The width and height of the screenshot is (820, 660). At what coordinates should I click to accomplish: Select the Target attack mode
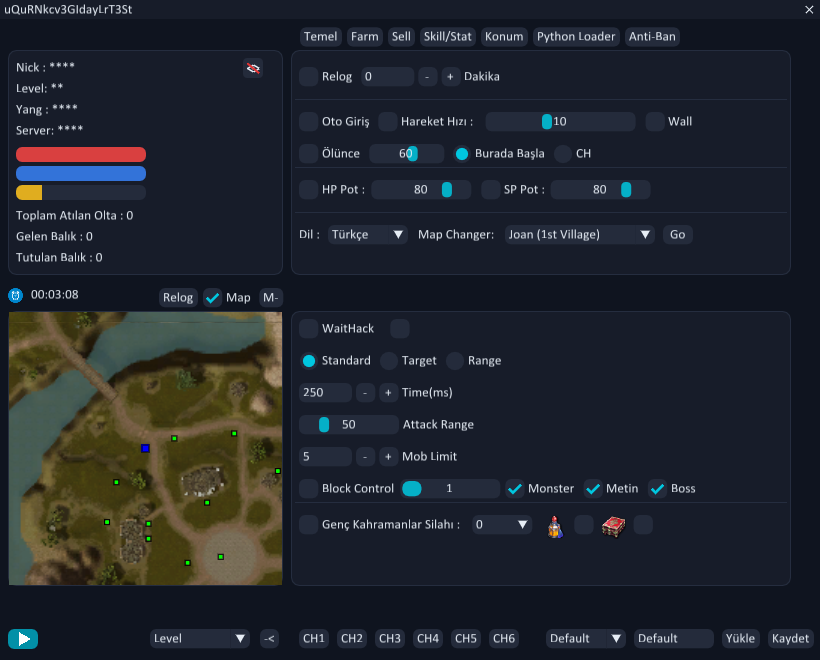point(389,361)
